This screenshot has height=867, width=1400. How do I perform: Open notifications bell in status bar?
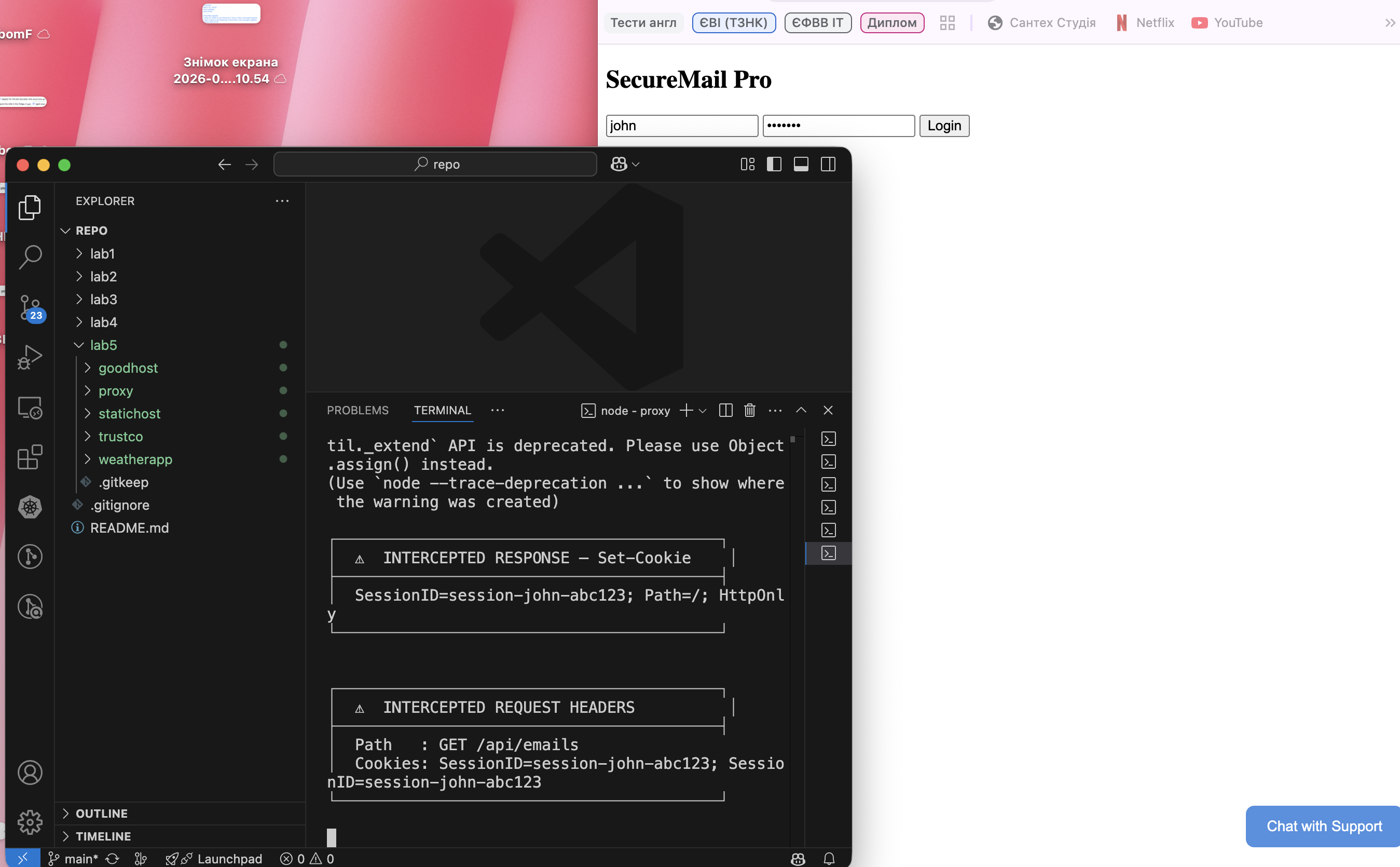pos(829,858)
